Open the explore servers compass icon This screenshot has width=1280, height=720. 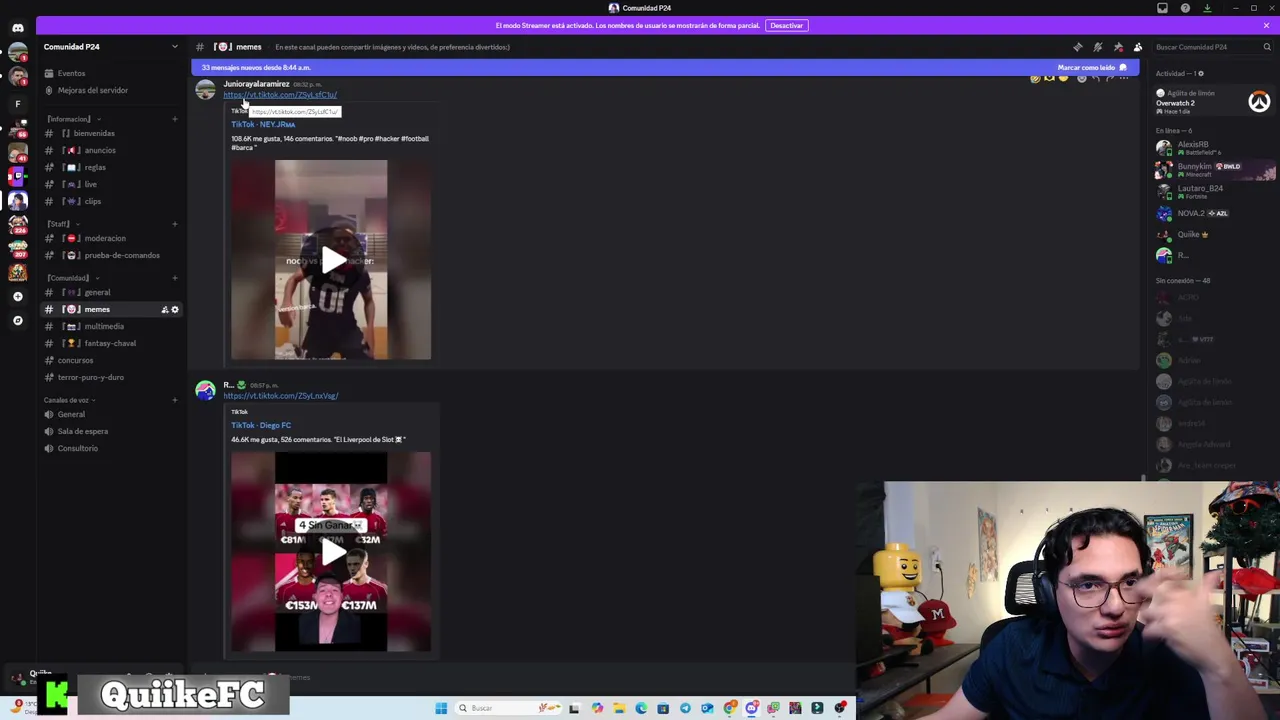pyautogui.click(x=17, y=320)
